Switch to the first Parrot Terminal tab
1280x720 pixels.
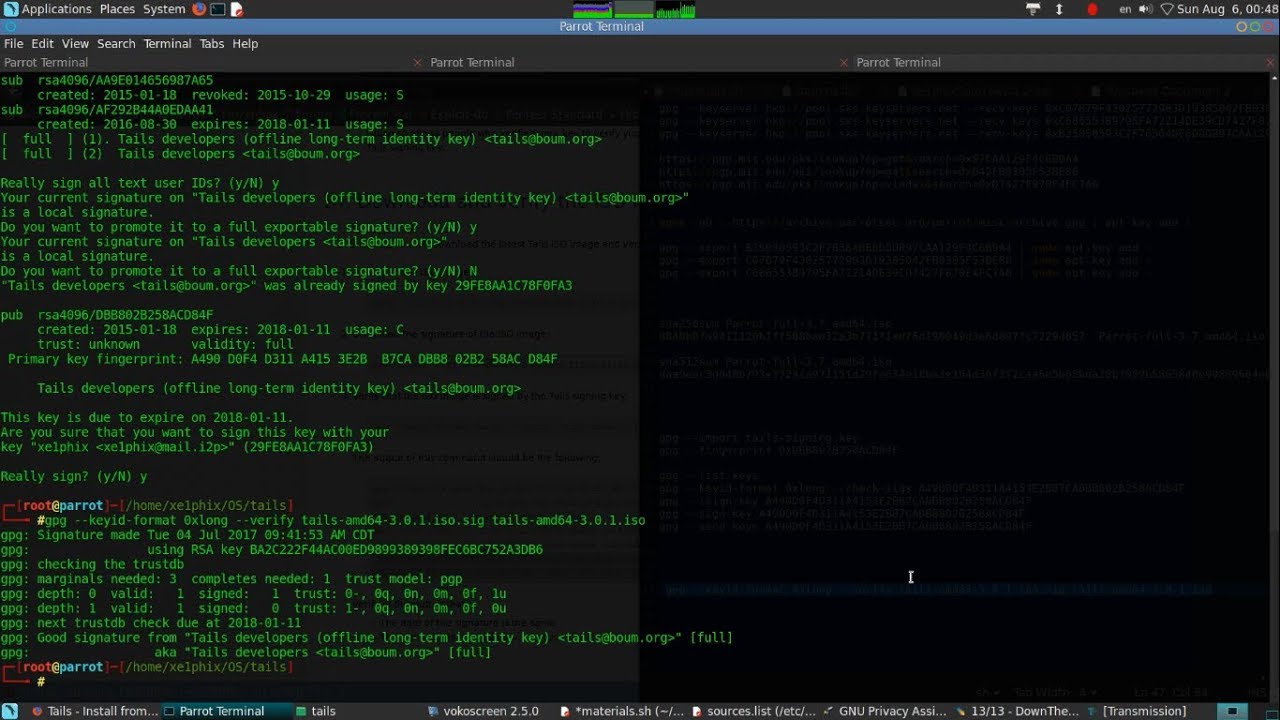[x=213, y=62]
